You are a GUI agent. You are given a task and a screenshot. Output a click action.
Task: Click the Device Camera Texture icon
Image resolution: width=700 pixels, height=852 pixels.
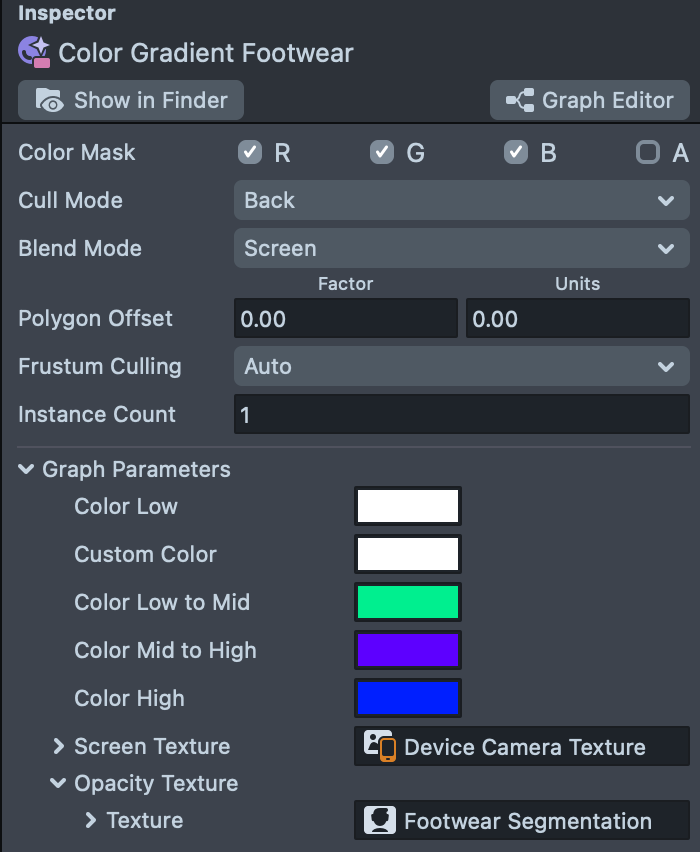coord(379,747)
